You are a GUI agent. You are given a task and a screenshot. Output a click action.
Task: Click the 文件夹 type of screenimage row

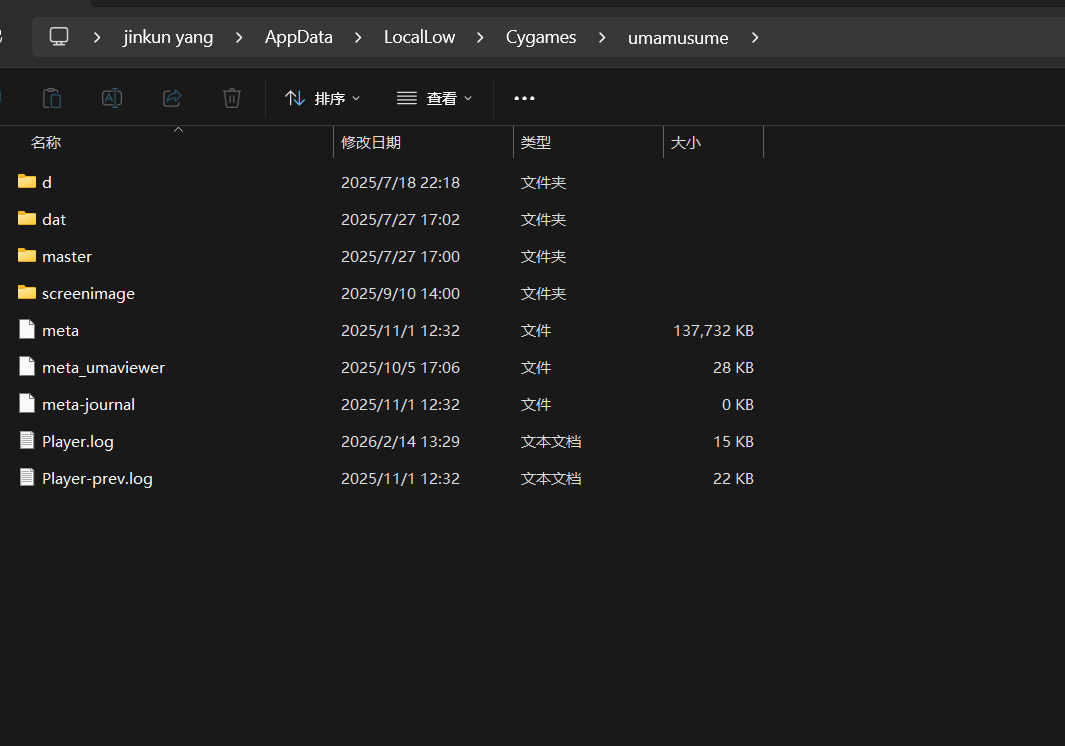pyautogui.click(x=543, y=294)
